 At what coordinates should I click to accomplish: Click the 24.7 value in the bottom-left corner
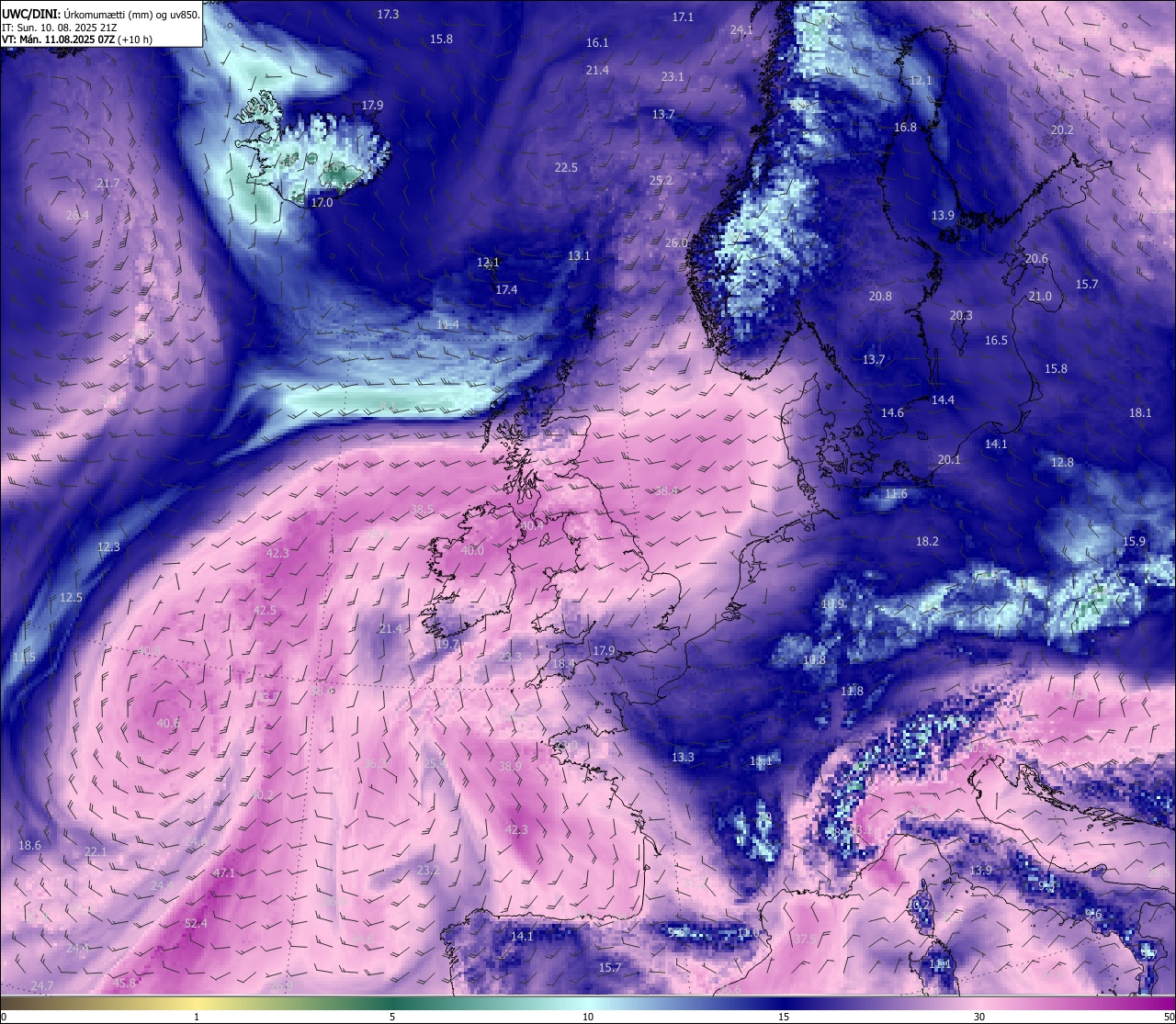click(42, 985)
